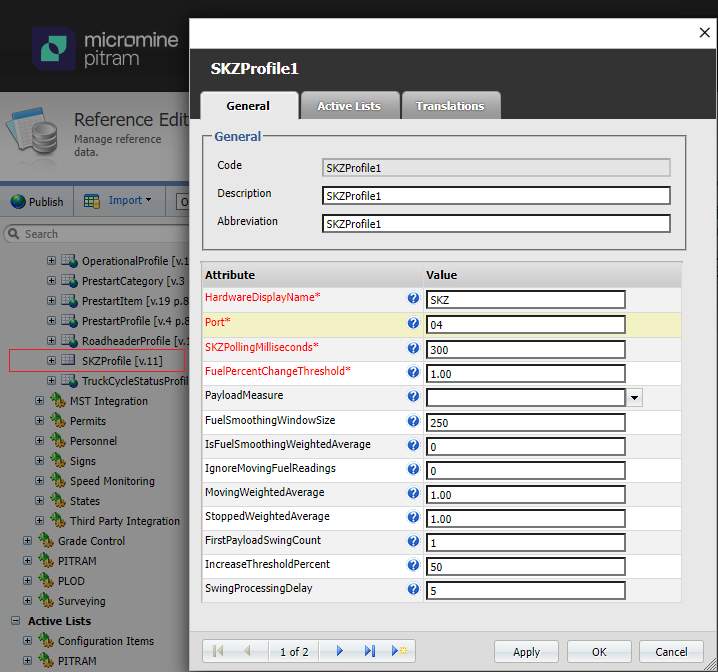Jump to last record icon
This screenshot has height=672, width=718.
coord(370,650)
